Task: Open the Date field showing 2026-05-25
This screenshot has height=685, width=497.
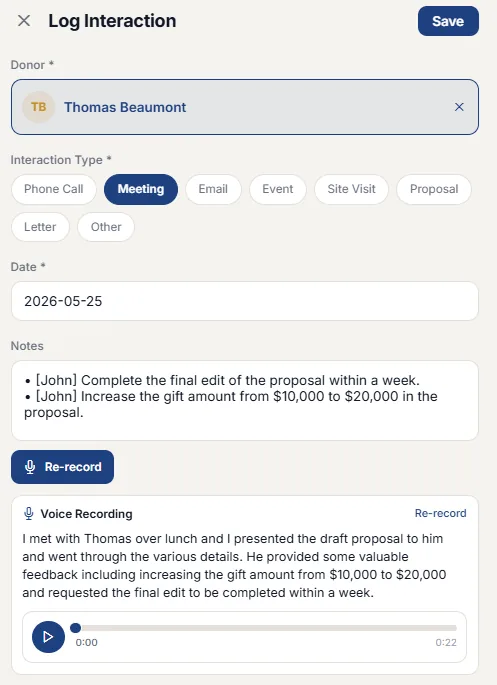Action: pyautogui.click(x=245, y=301)
